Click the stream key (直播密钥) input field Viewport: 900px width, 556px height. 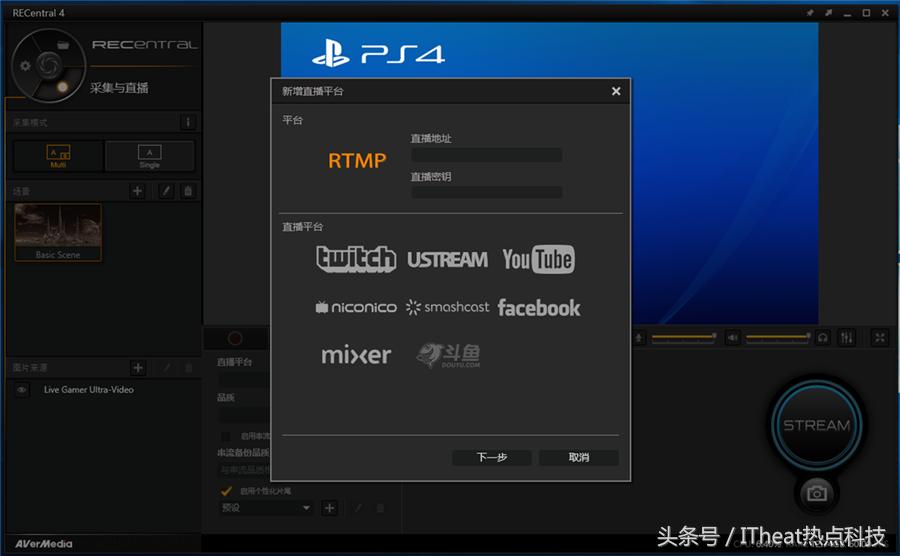click(x=487, y=192)
